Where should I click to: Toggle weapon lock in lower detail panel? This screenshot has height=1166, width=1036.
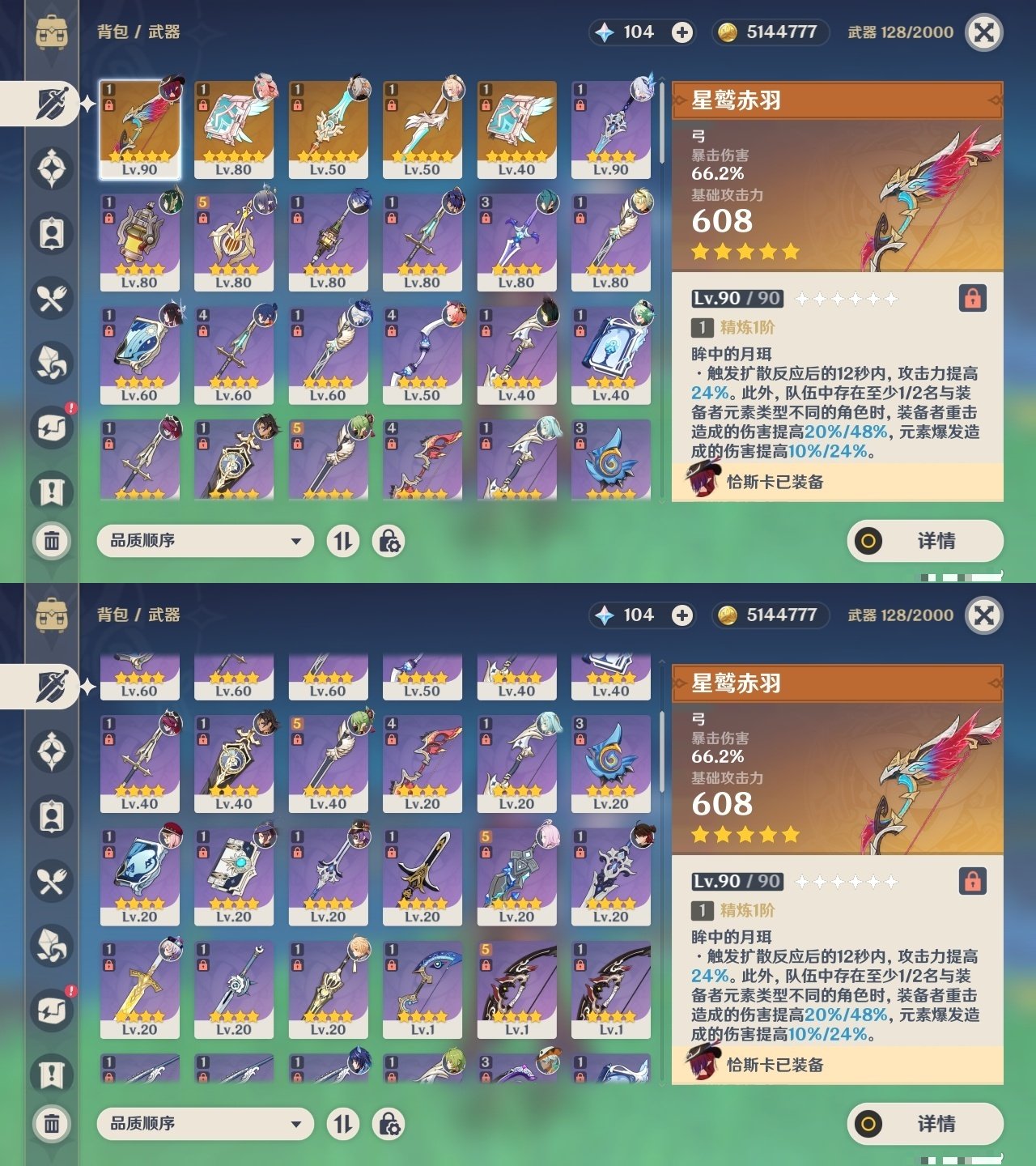pyautogui.click(x=972, y=881)
